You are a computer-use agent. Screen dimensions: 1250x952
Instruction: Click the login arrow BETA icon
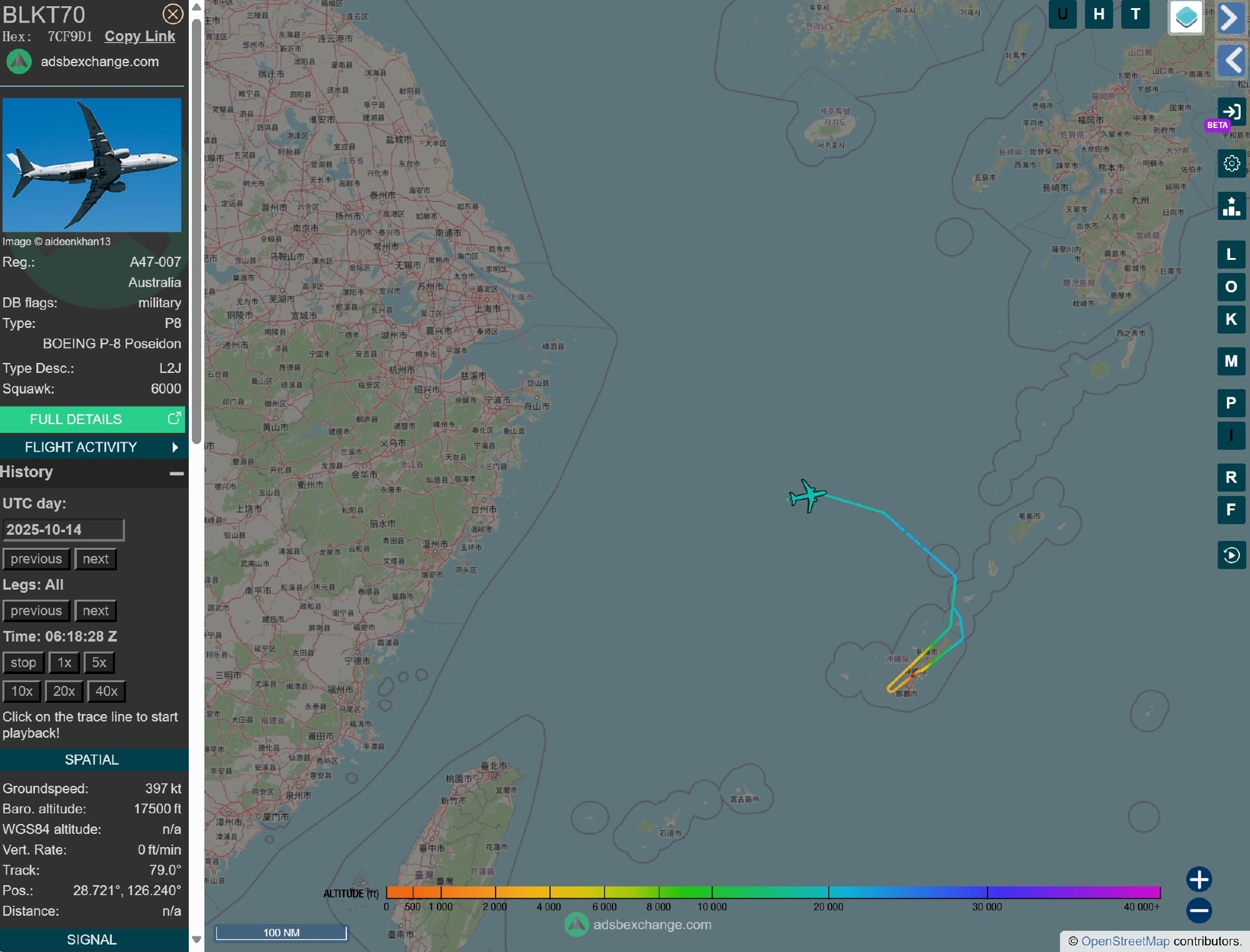[1231, 112]
